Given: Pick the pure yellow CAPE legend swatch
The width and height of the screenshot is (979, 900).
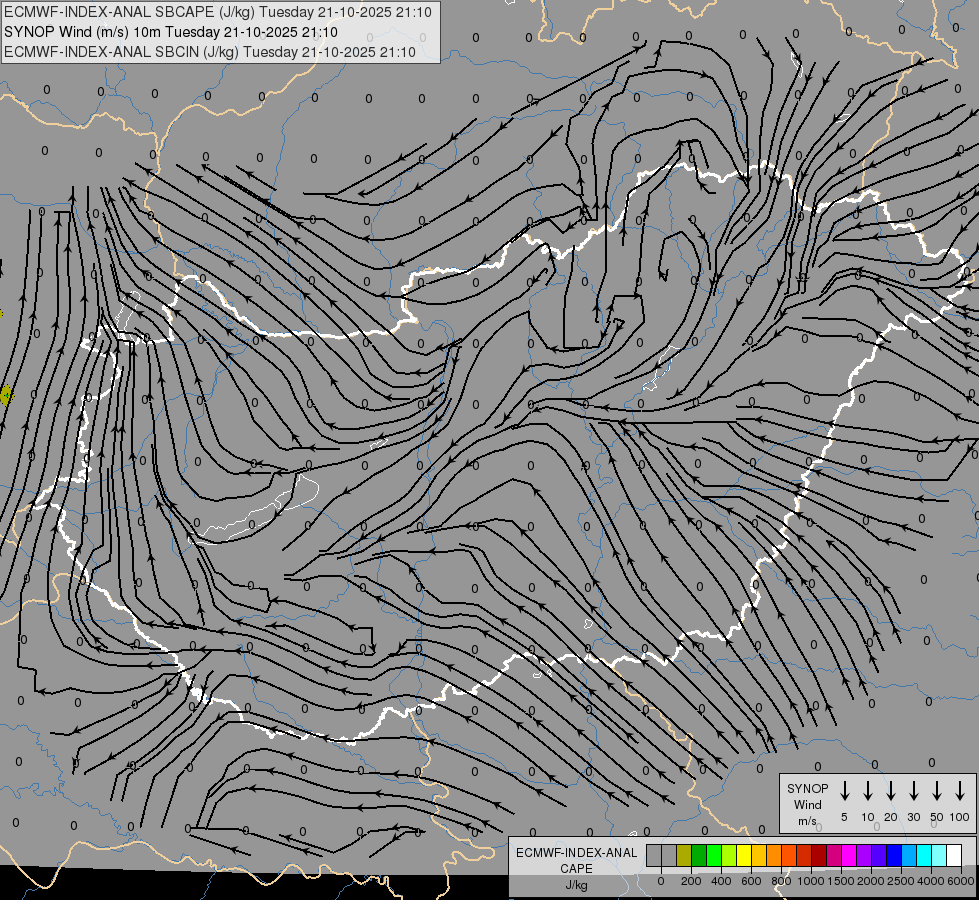Looking at the screenshot, I should tap(744, 856).
